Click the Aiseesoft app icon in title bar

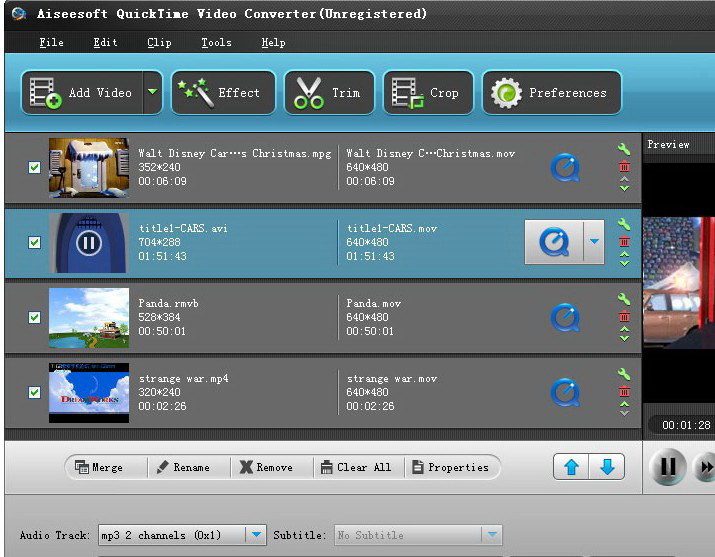click(19, 14)
